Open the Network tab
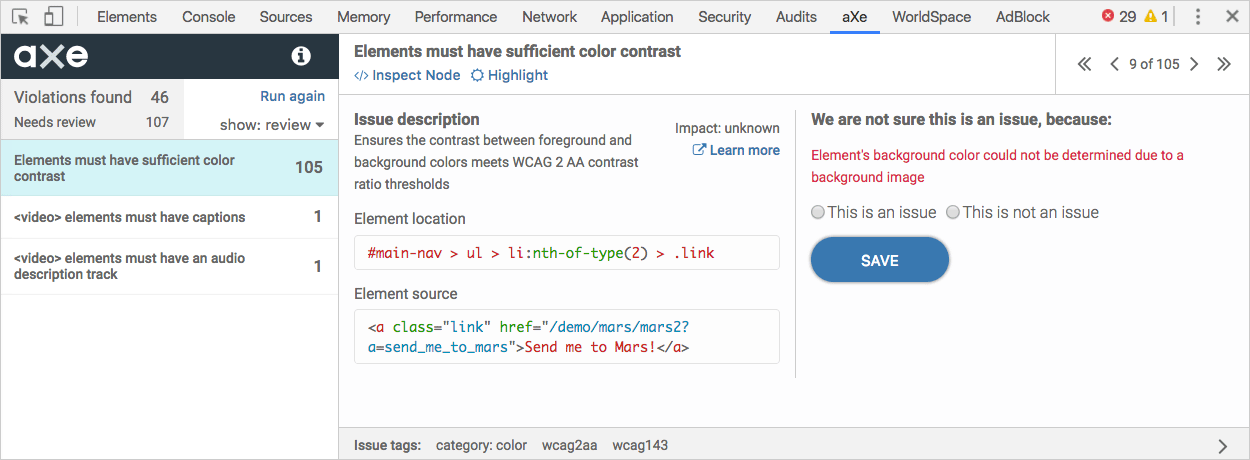Image resolution: width=1250 pixels, height=460 pixels. [549, 16]
